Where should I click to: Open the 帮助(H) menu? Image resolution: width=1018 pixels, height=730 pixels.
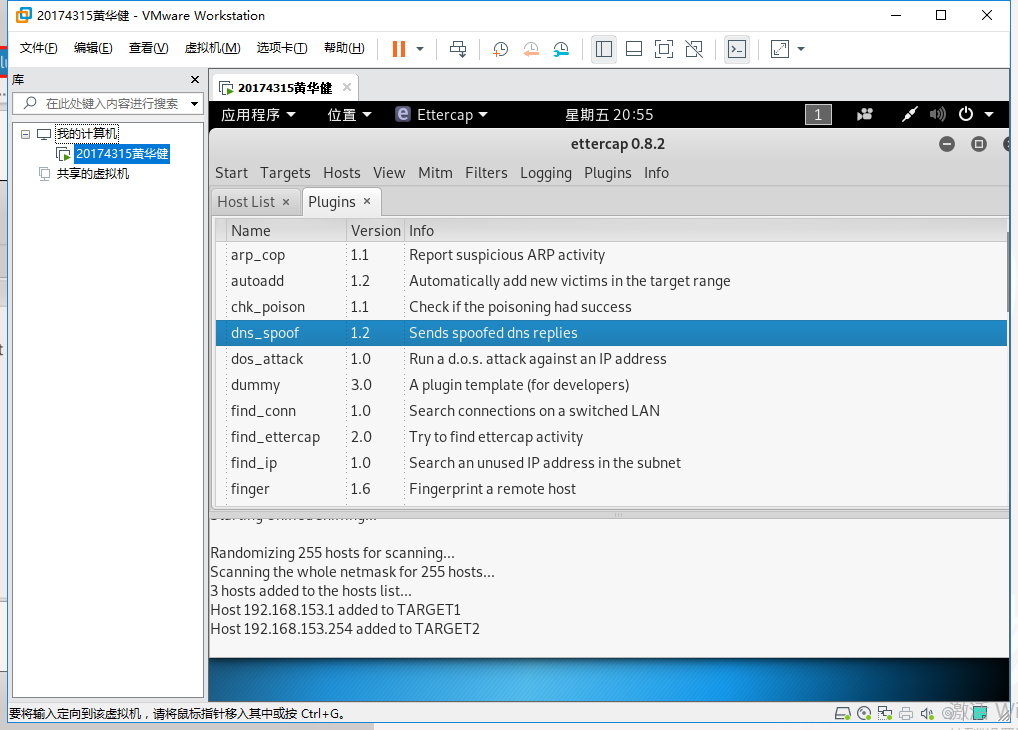344,48
